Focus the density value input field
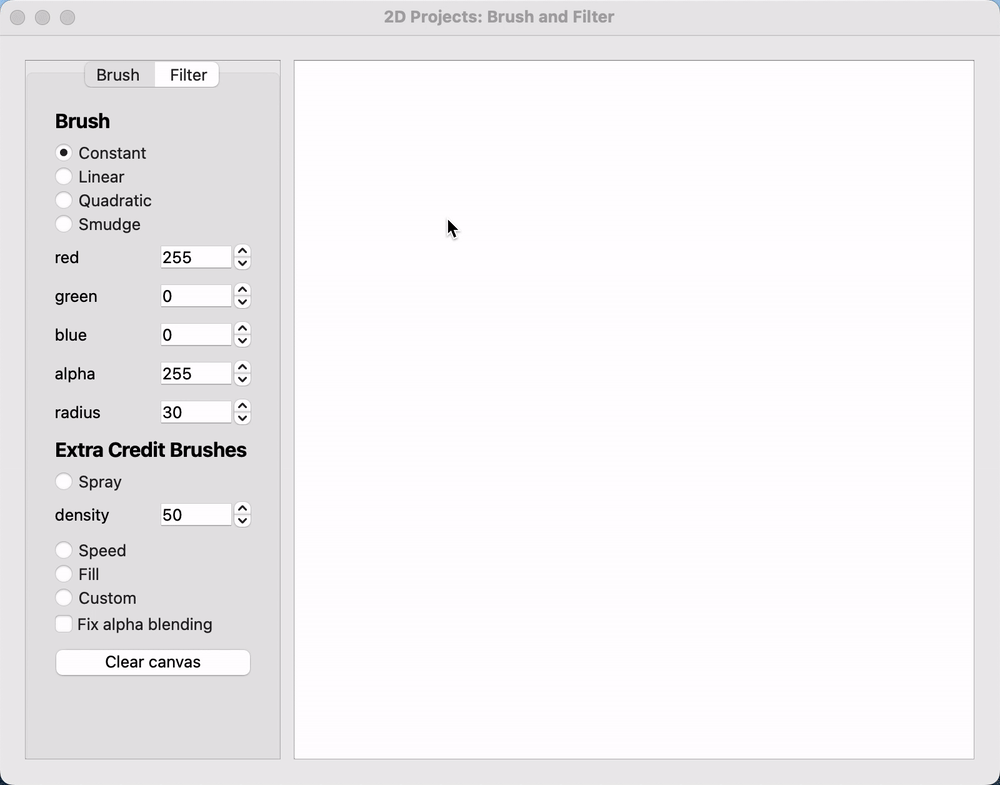 [x=195, y=515]
